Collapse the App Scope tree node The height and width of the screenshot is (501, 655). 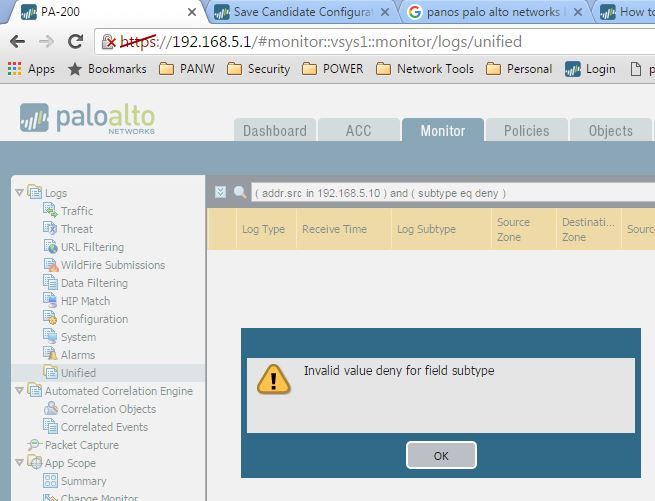point(19,462)
